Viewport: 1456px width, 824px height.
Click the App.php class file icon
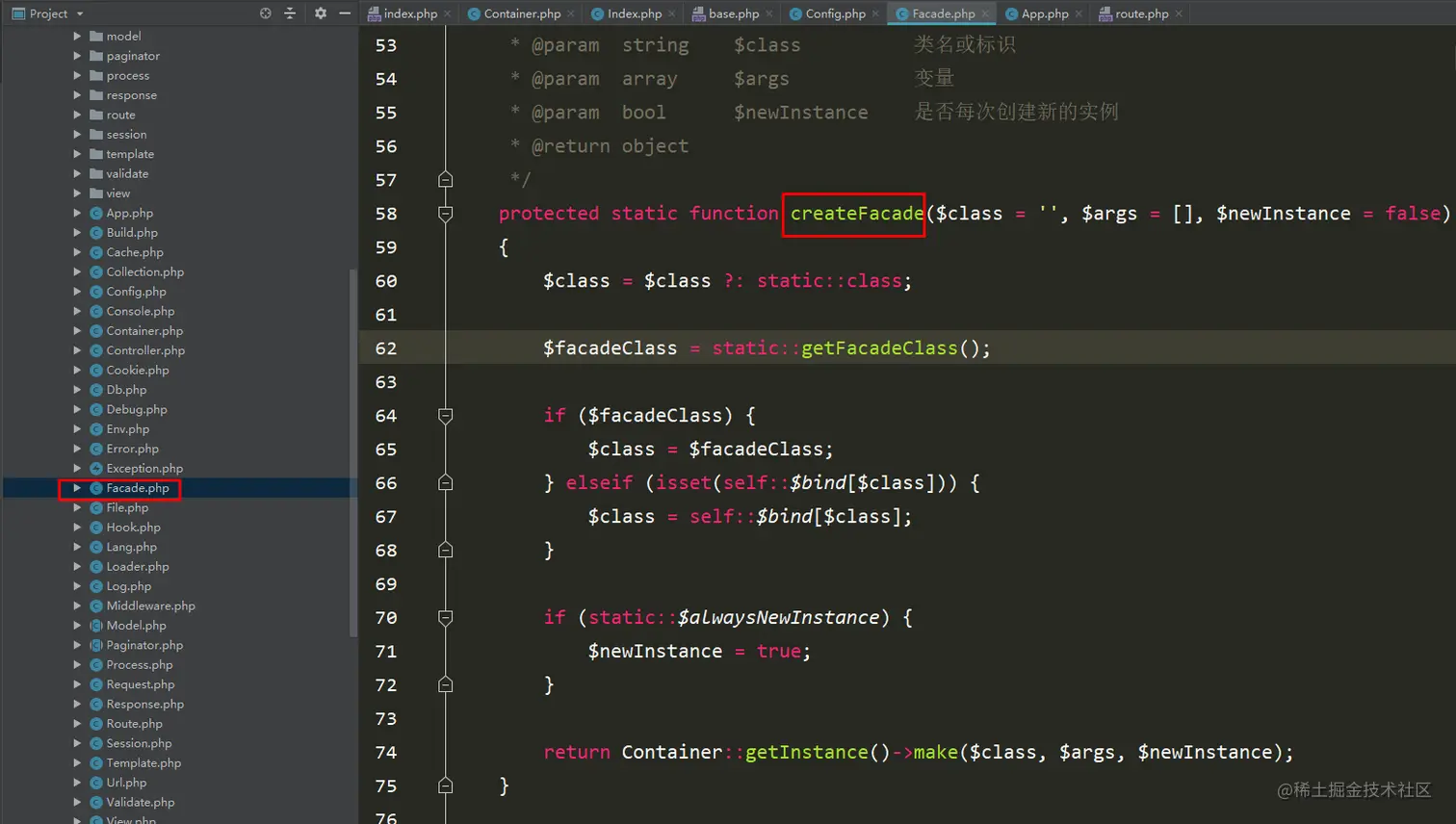96,213
